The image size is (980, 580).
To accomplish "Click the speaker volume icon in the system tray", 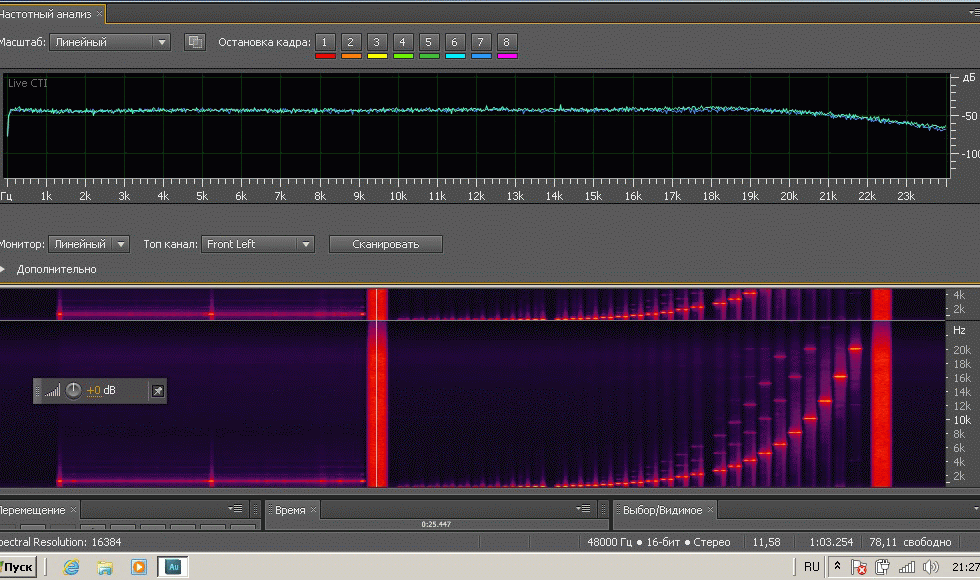I will point(928,567).
